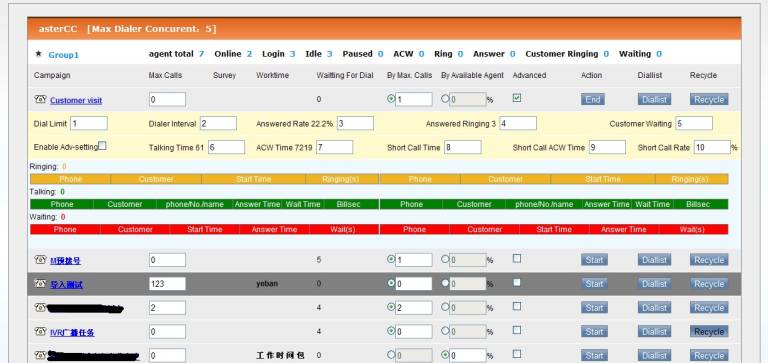This screenshot has height=363, width=768.
Task: Click By Max. Calls value field for M预拨号
Action: [x=414, y=260]
